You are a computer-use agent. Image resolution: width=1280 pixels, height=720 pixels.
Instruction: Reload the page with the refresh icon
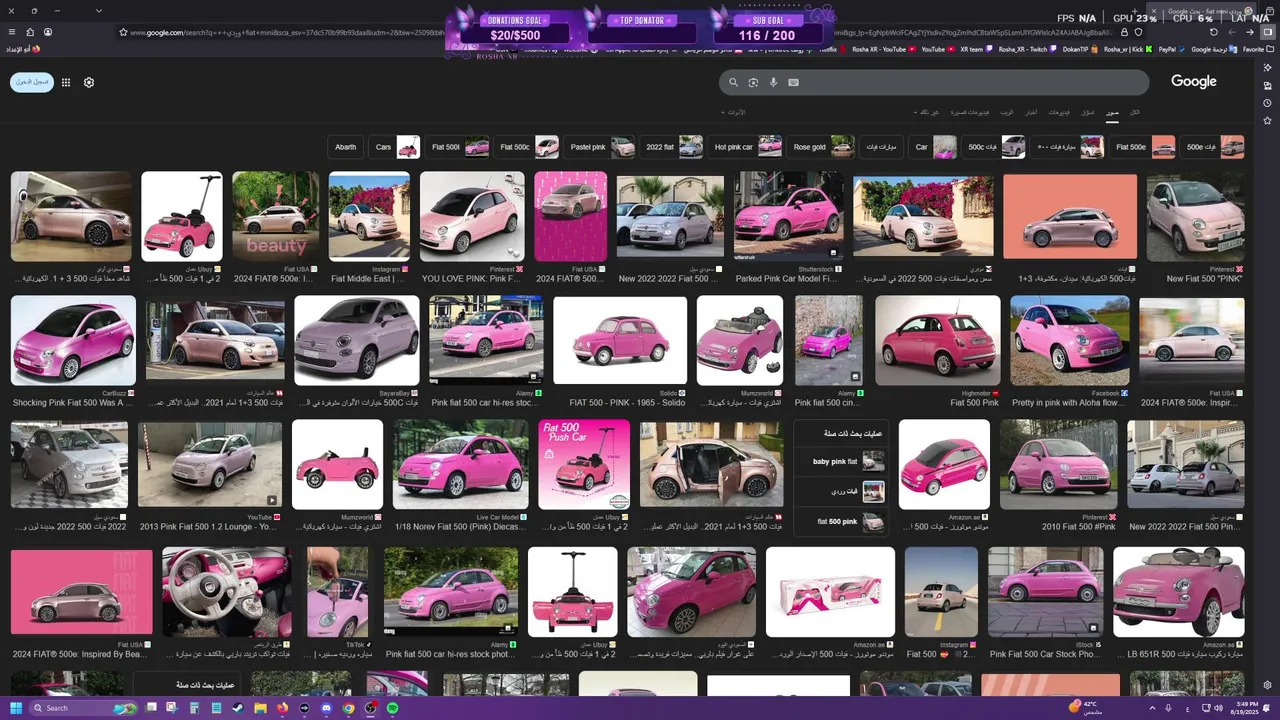point(1214,32)
